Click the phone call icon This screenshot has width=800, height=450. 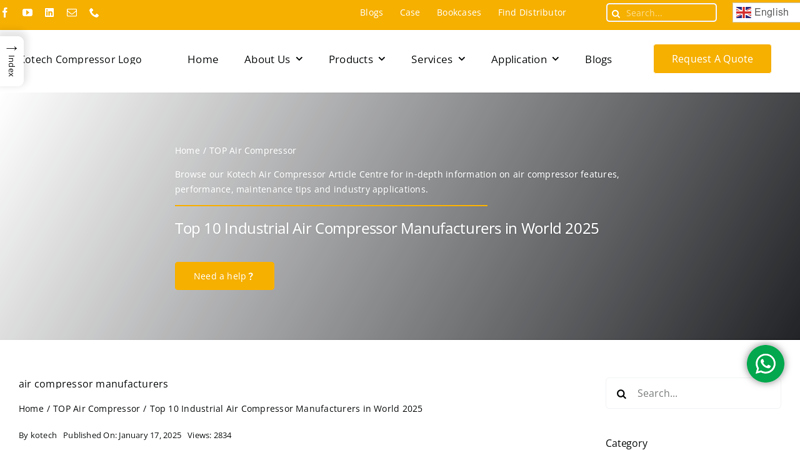tap(94, 12)
